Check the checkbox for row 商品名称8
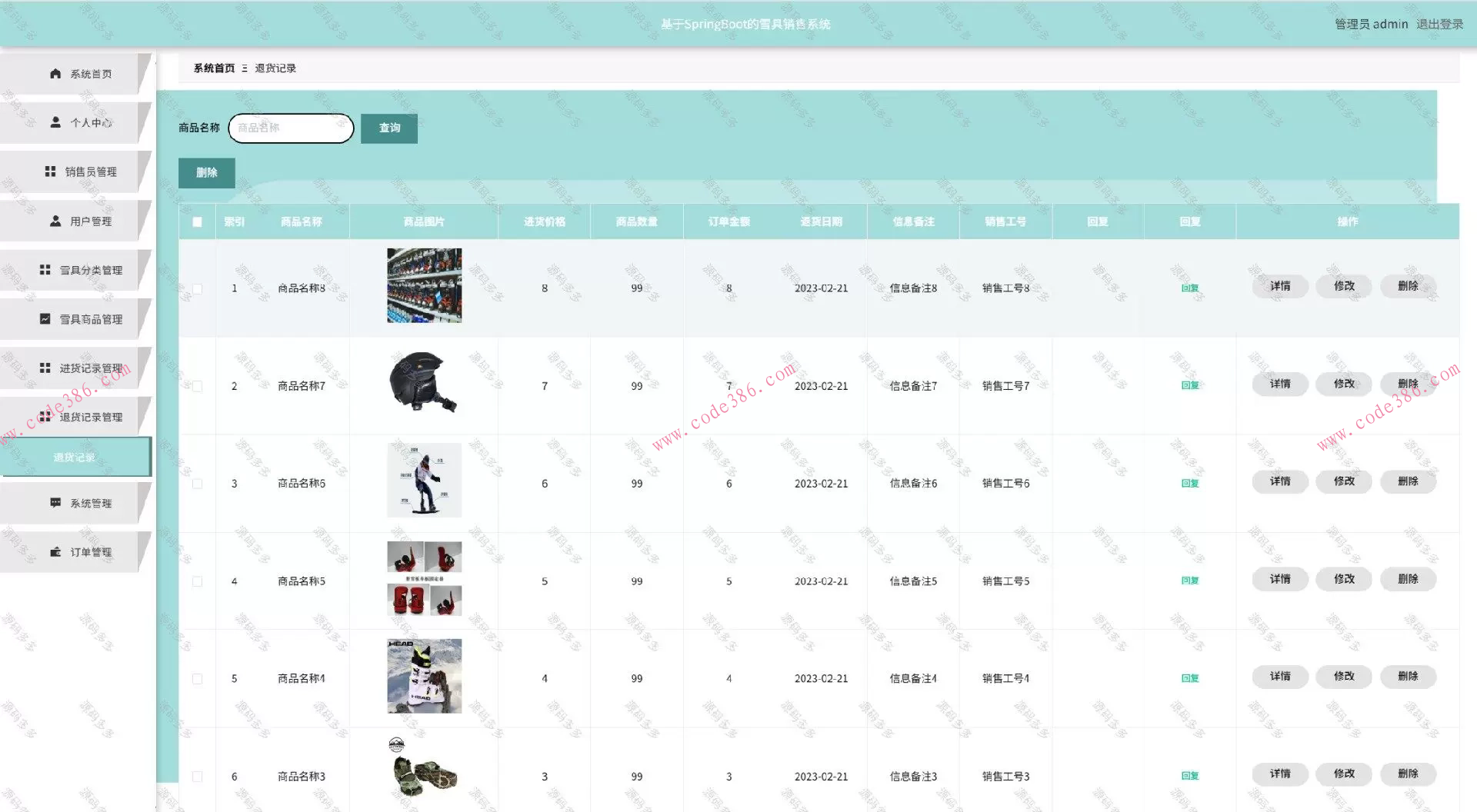 (198, 289)
